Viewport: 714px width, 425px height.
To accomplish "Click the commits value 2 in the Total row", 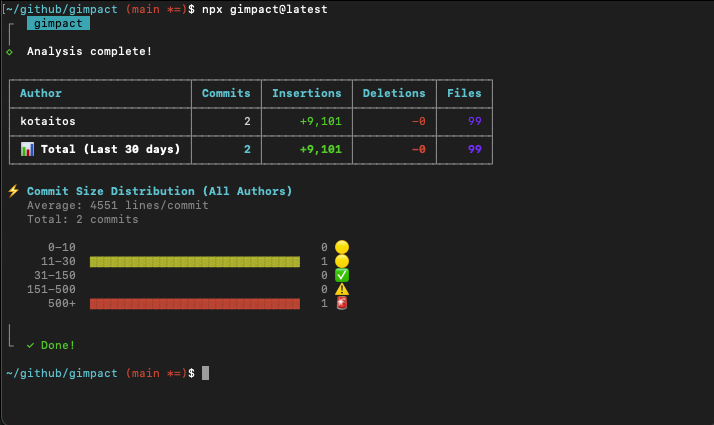I will (247, 149).
